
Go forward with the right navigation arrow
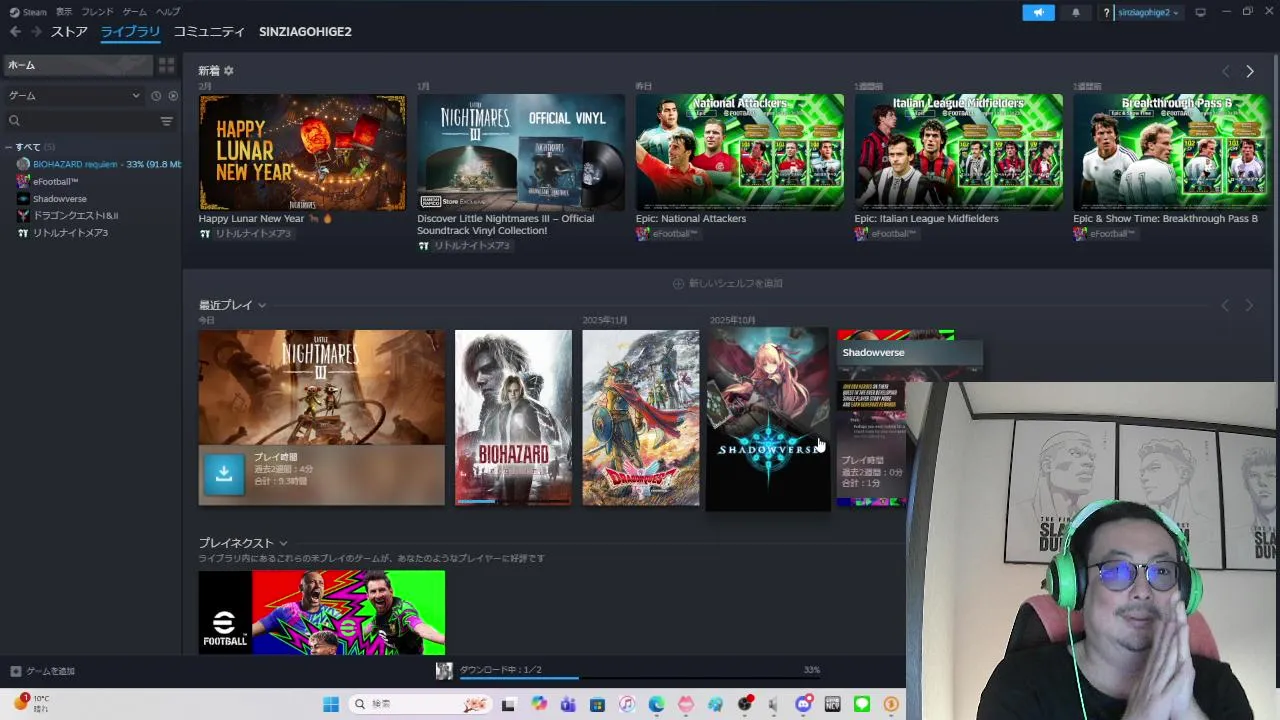(36, 32)
